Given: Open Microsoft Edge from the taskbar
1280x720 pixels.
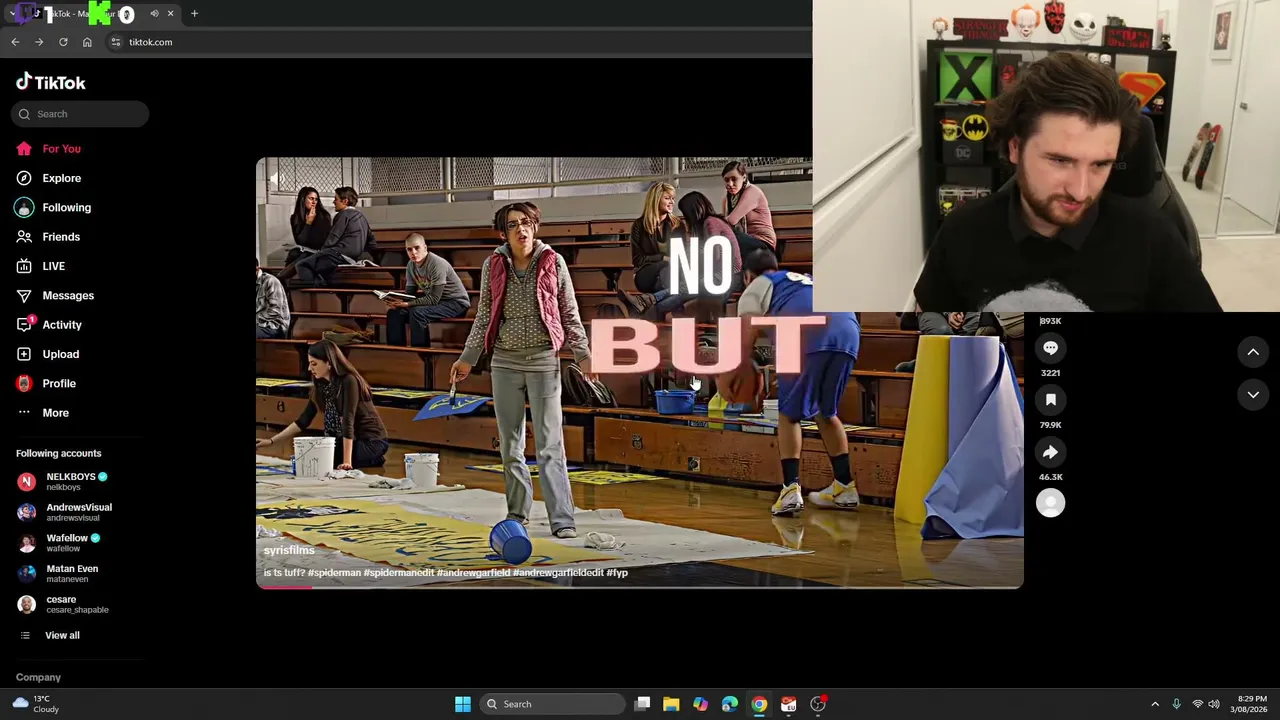Looking at the screenshot, I should pyautogui.click(x=730, y=704).
